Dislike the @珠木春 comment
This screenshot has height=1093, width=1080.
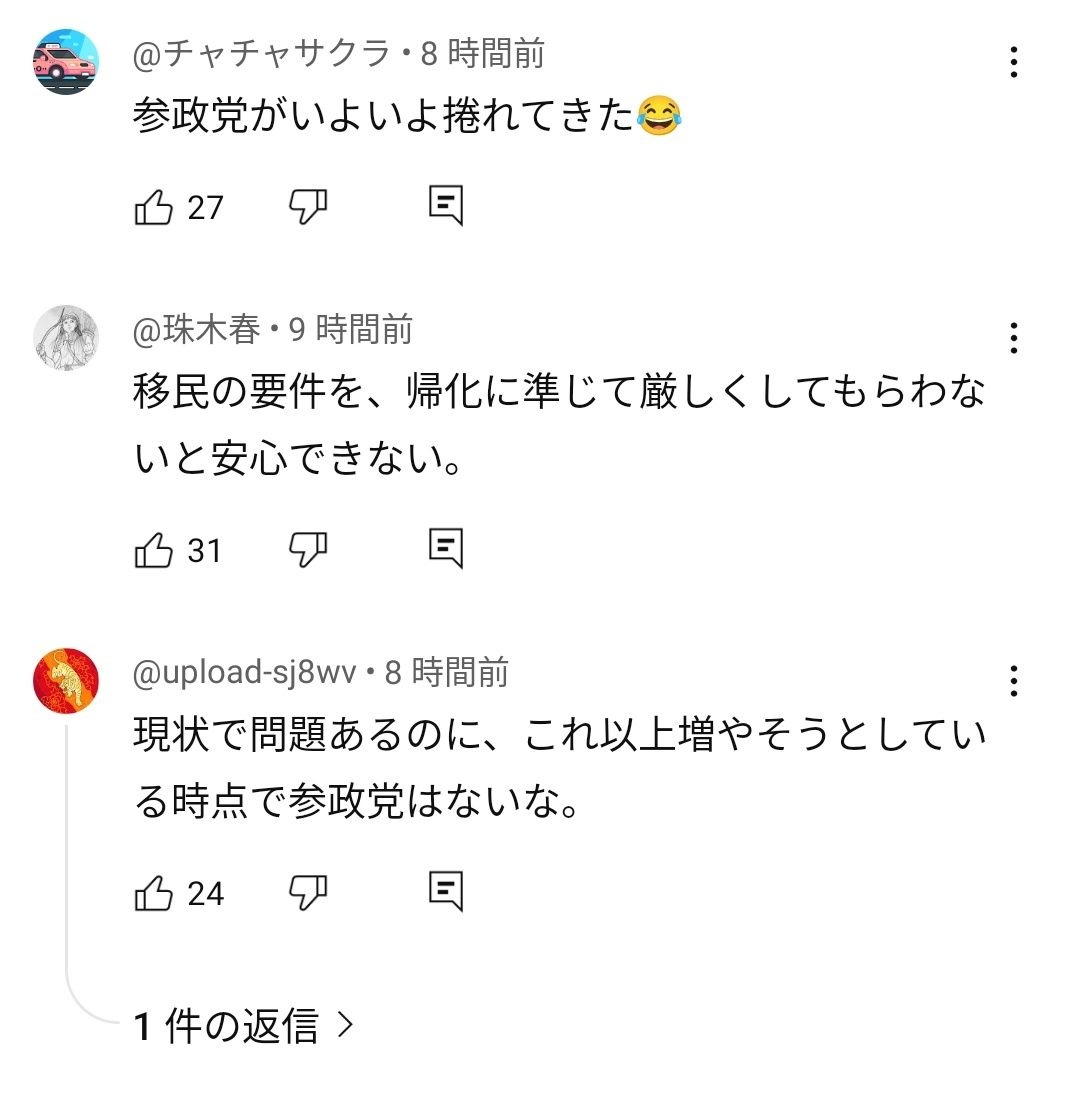(x=308, y=550)
